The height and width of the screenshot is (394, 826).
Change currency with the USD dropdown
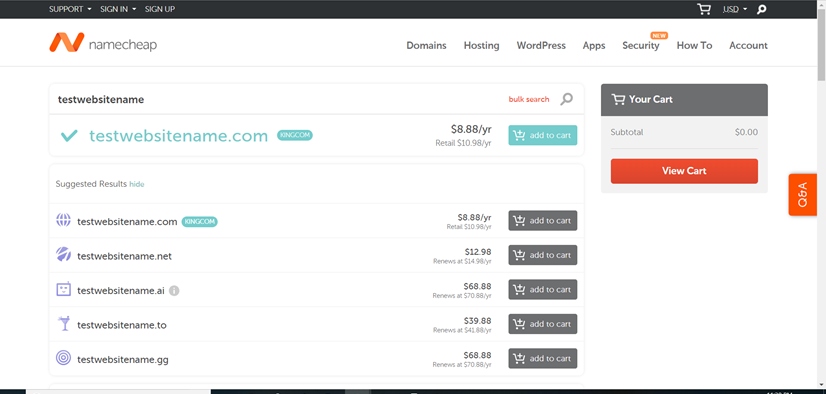click(734, 9)
